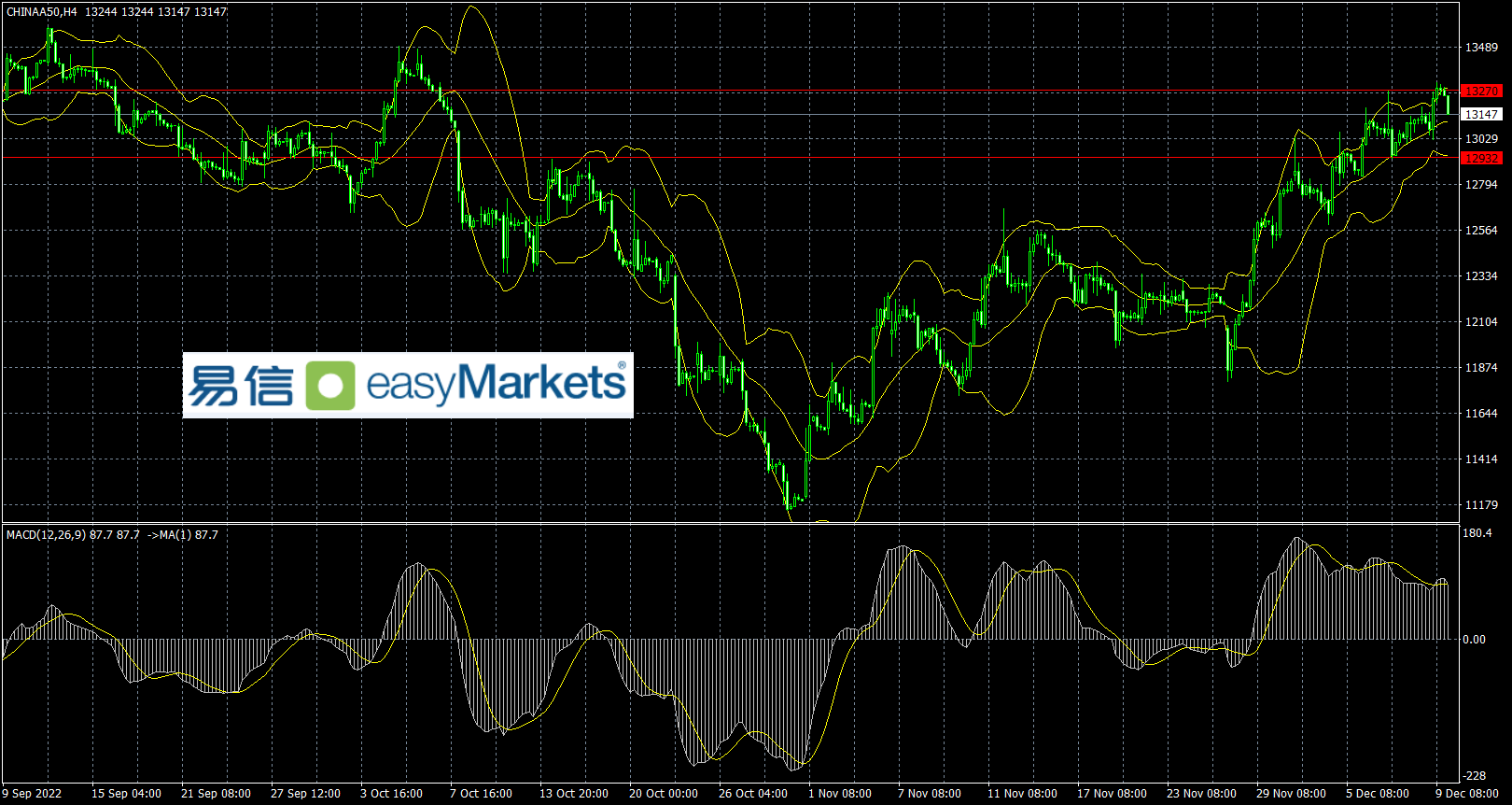Click the CHINAA50,H4 chart title text
This screenshot has width=1512, height=805.
point(42,12)
